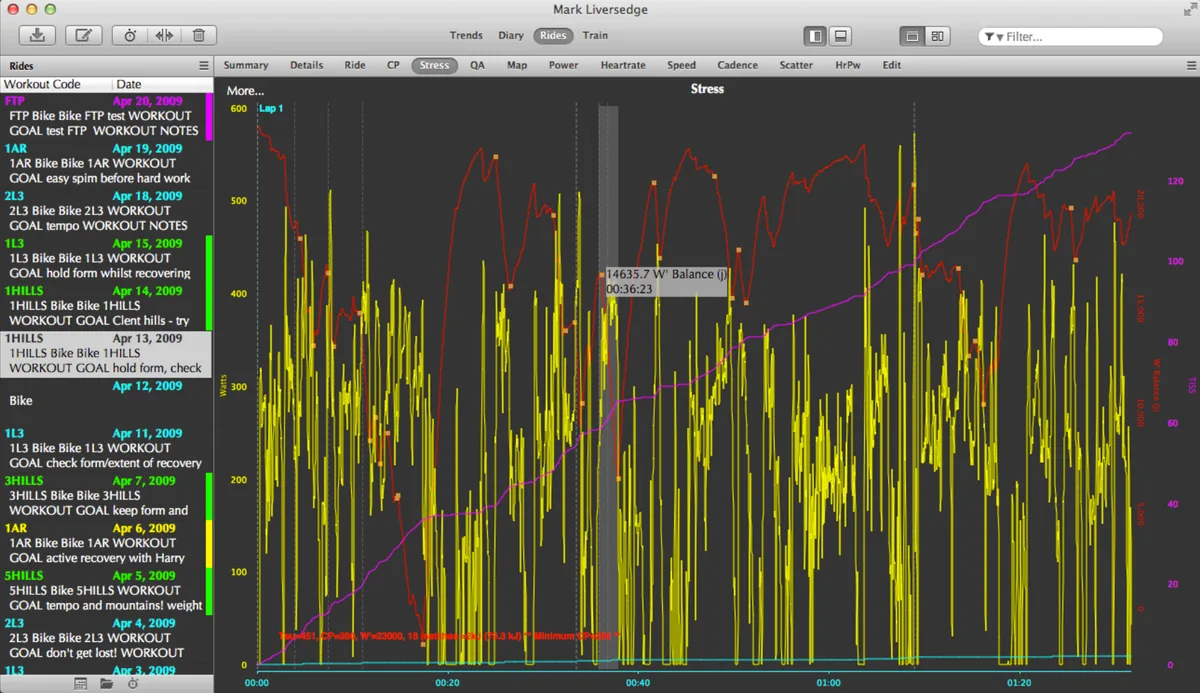
Task: Click the download ride import icon
Action: (37, 36)
